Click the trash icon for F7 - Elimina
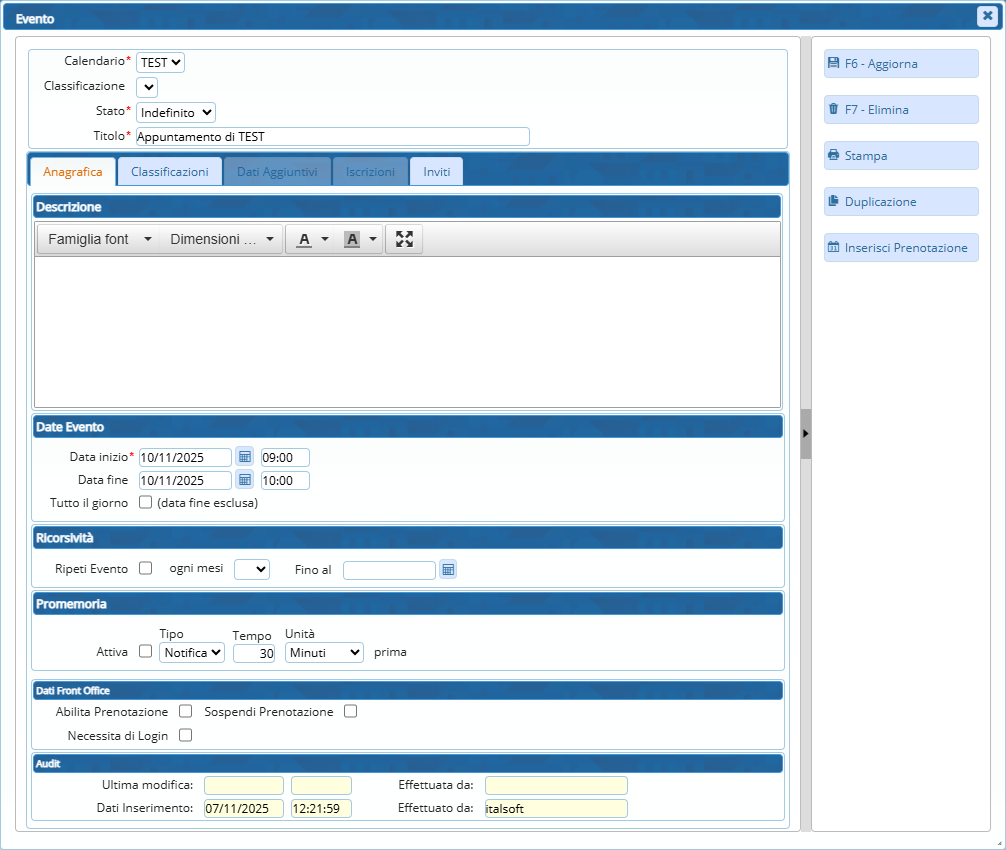The image size is (1006, 850). tap(833, 109)
